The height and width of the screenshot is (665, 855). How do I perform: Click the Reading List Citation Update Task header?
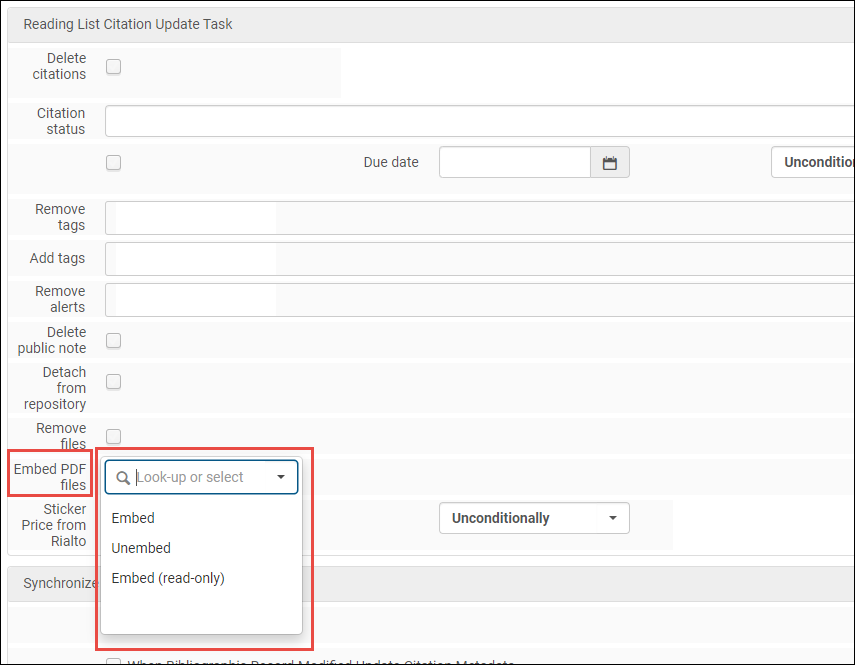128,24
